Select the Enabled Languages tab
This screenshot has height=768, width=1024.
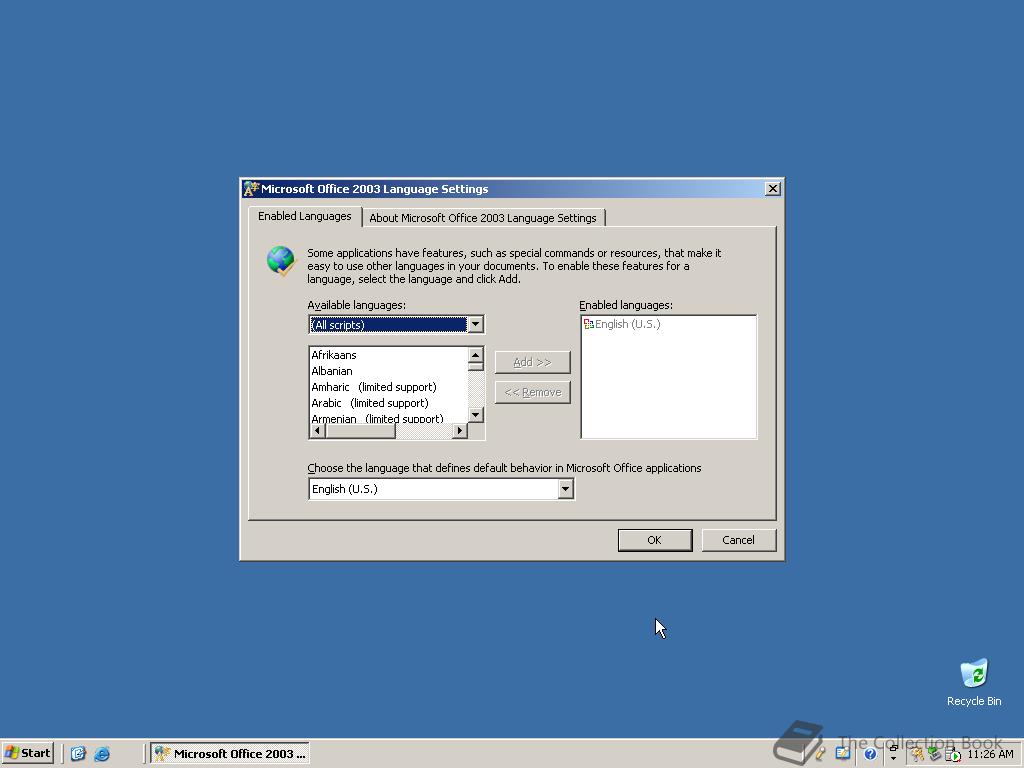point(304,216)
